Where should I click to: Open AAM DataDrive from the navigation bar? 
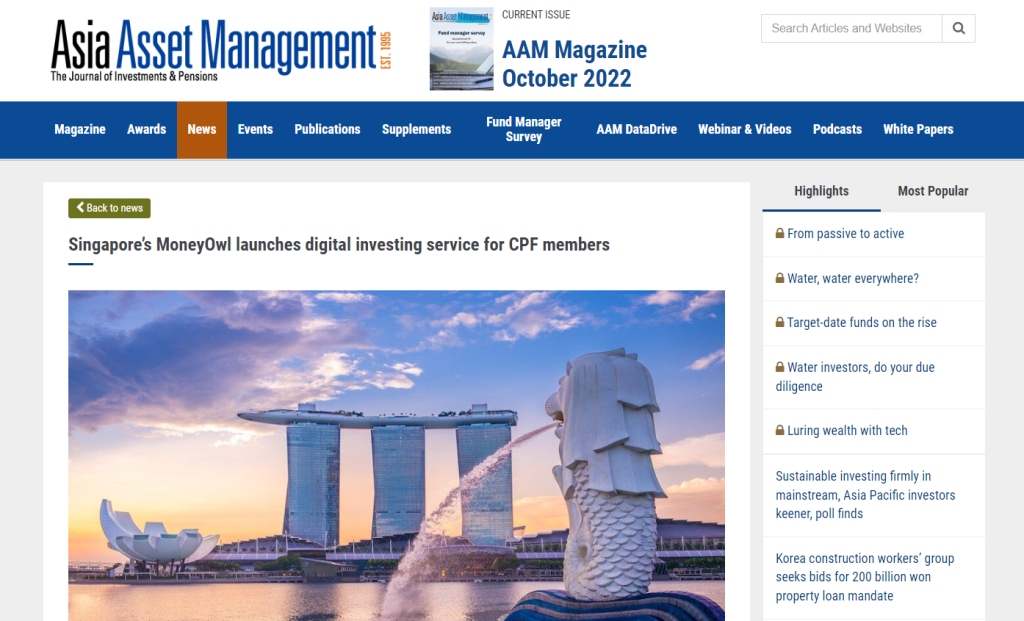[x=637, y=129]
